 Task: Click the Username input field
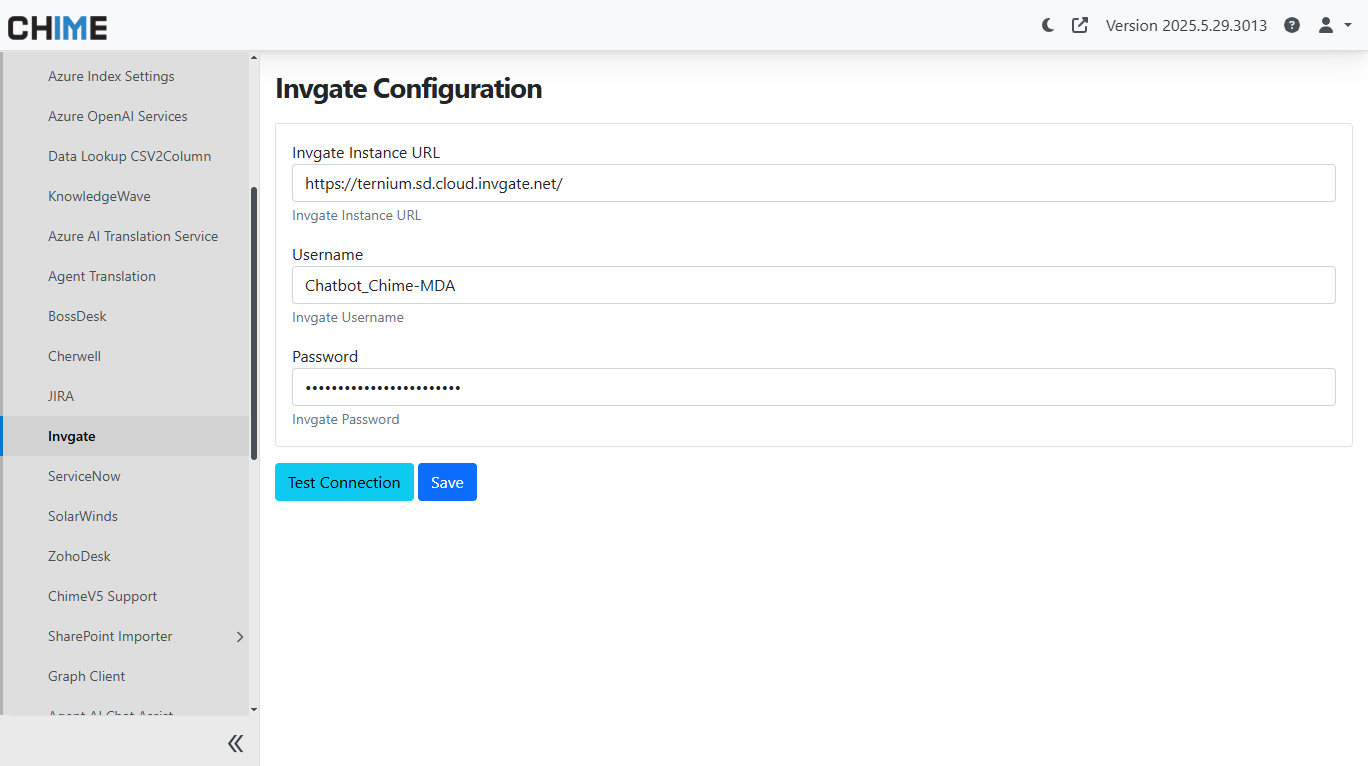pyautogui.click(x=814, y=285)
